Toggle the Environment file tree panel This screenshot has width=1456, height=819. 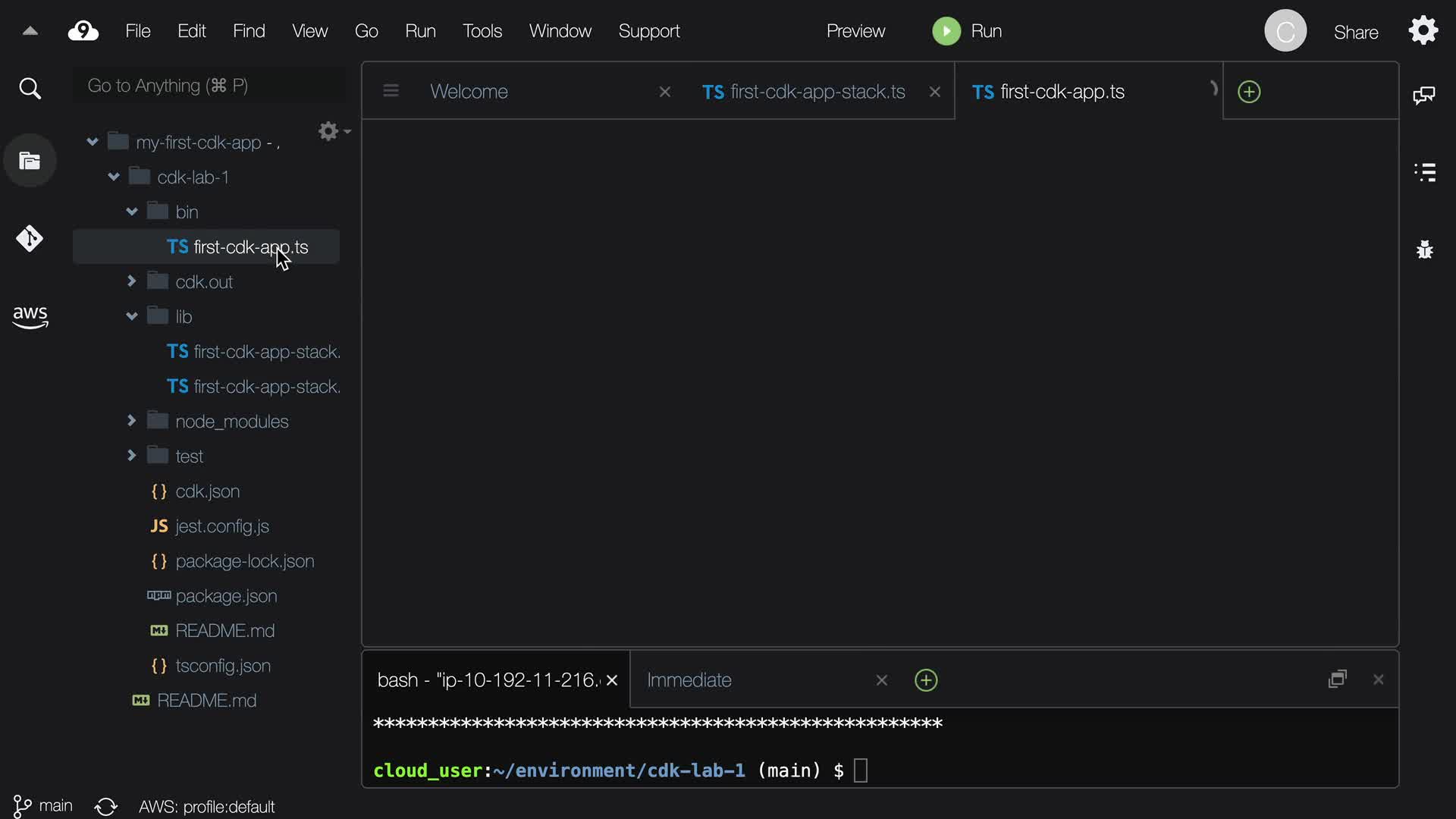[x=30, y=161]
